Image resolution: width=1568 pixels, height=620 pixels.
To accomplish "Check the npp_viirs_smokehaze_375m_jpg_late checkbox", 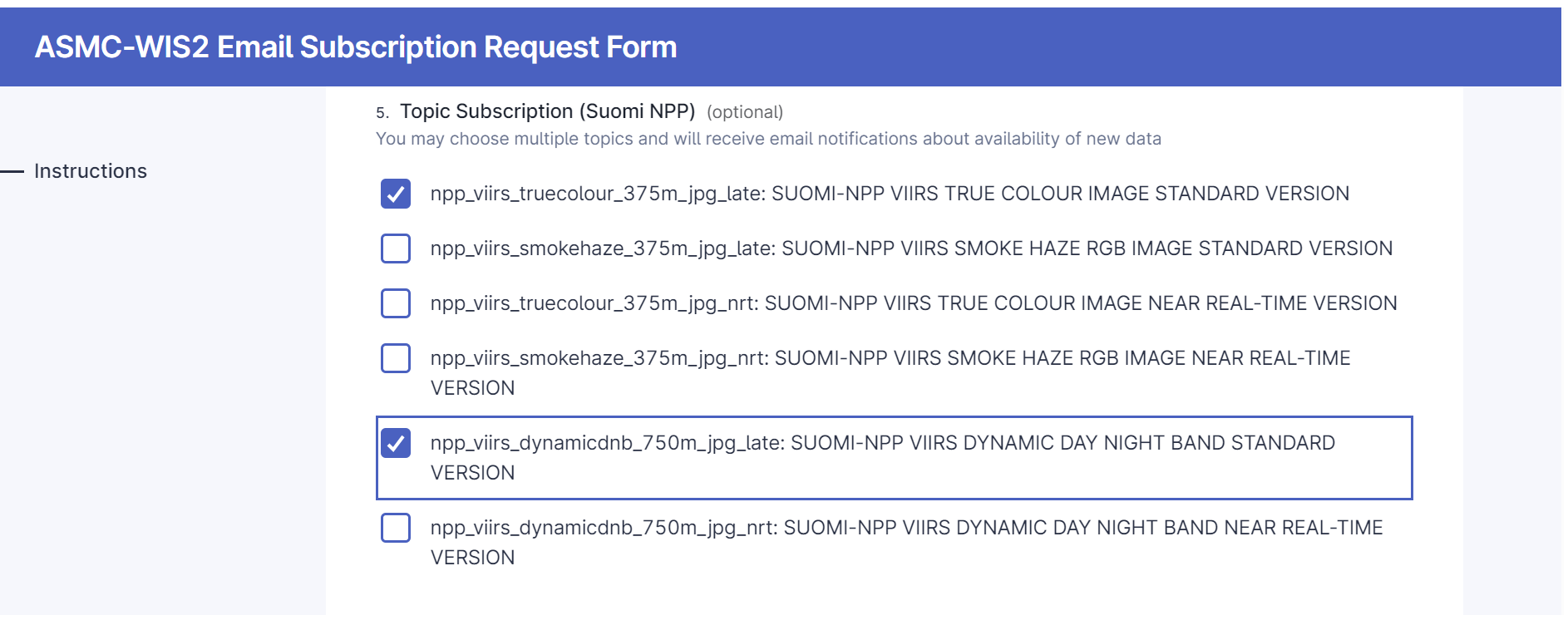I will click(396, 248).
